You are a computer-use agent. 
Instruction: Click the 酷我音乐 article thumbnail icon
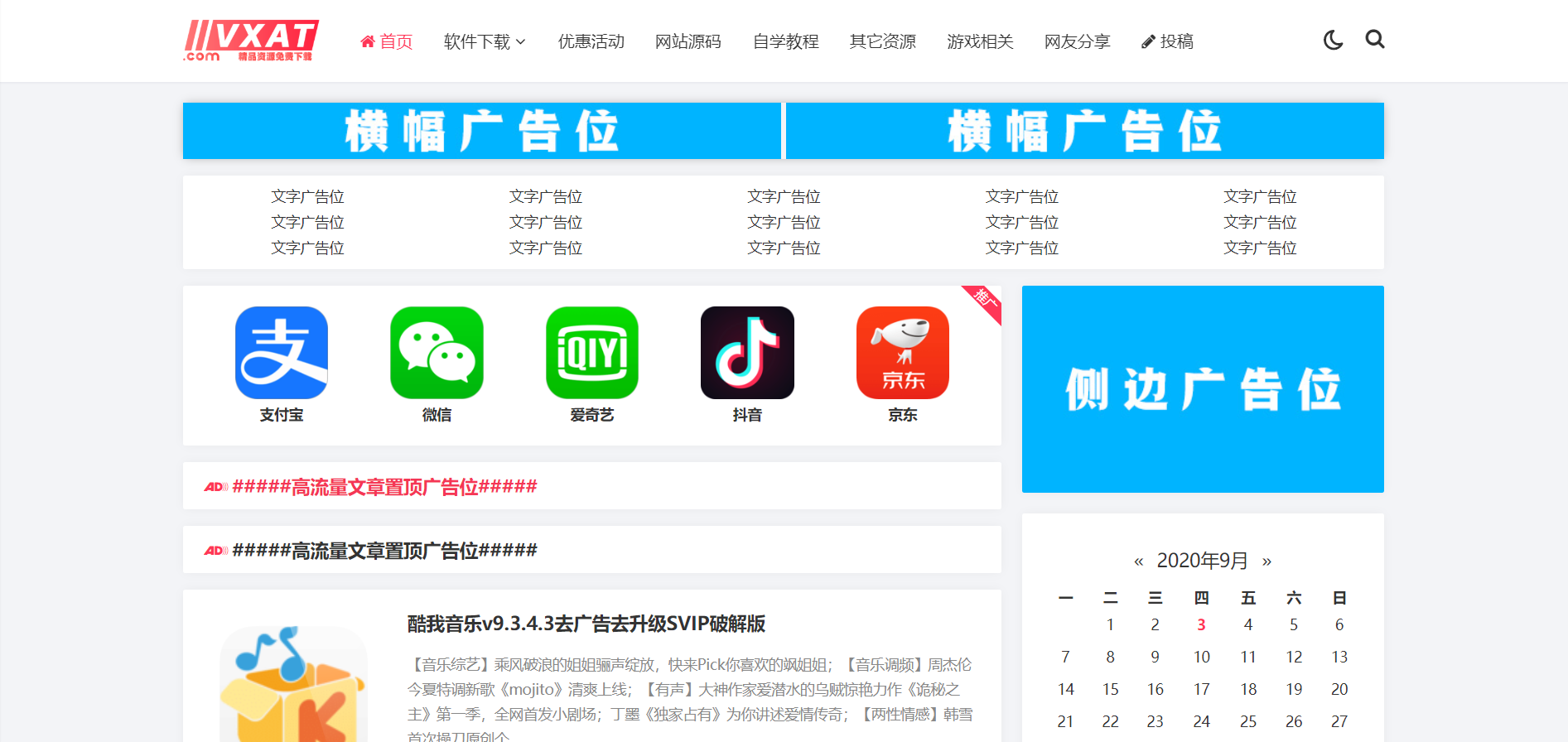pos(293,684)
